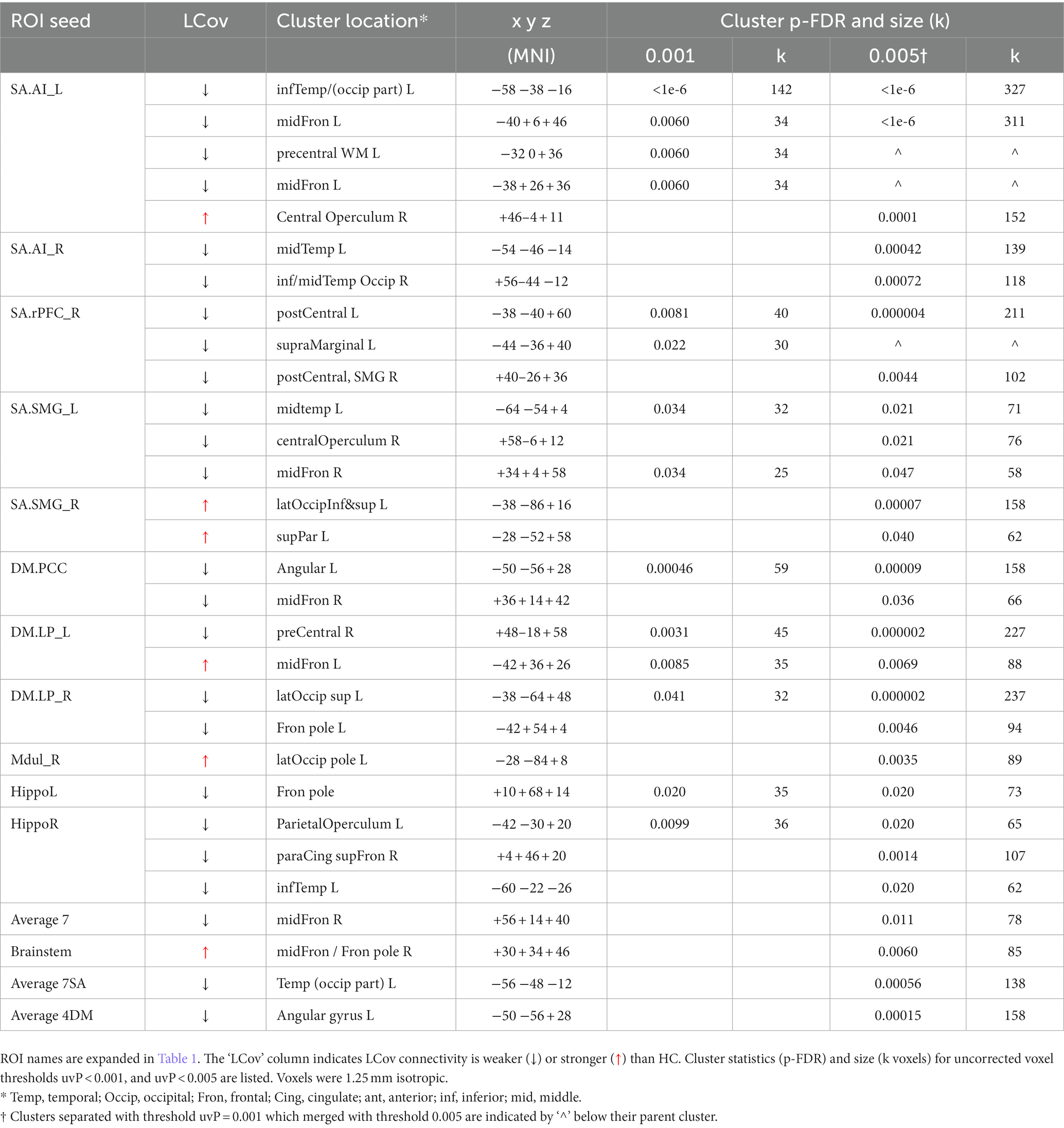The width and height of the screenshot is (1064, 1128).
Task: Click the ParietalOperculum L cell
Action: coord(340,824)
